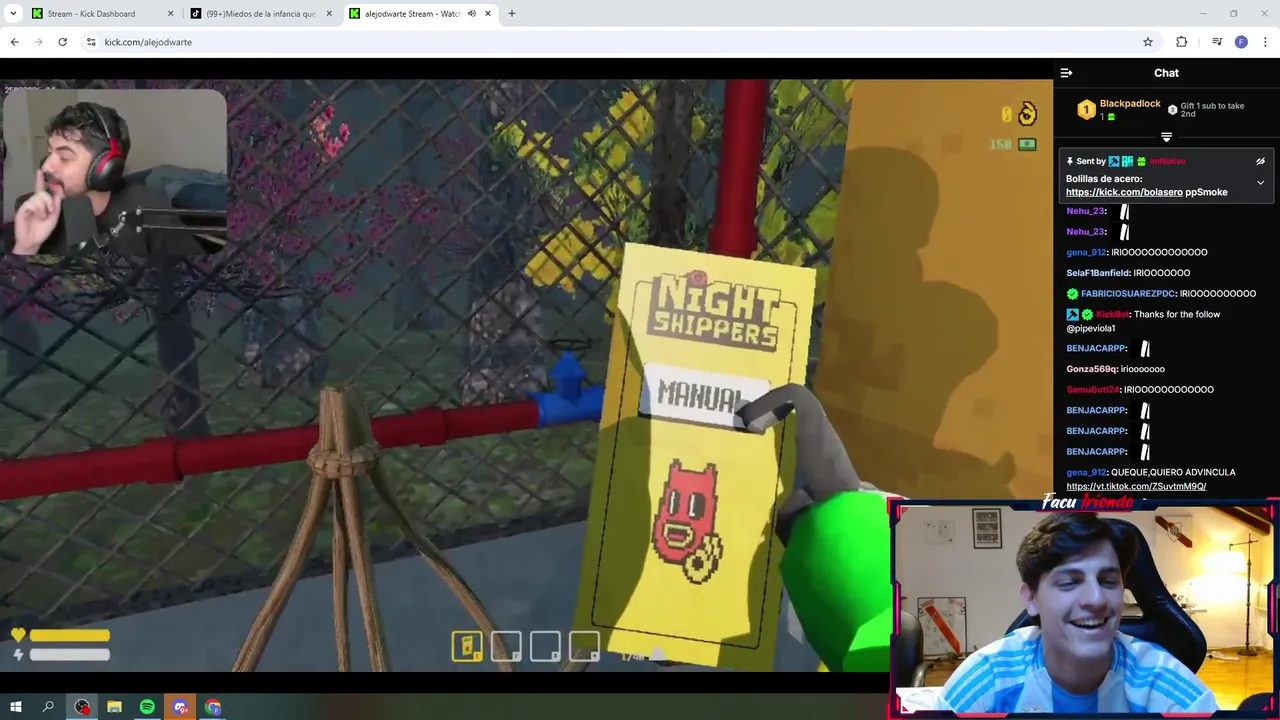Open Chrome's three-dot menu
The height and width of the screenshot is (720, 1280).
pyautogui.click(x=1265, y=42)
